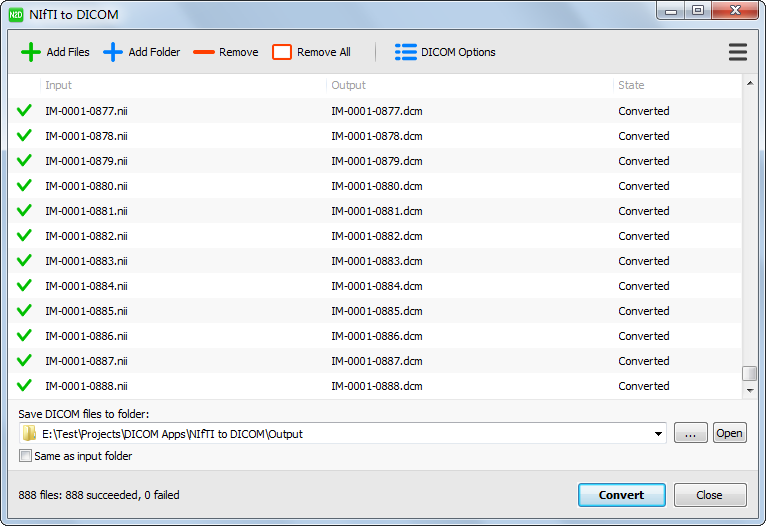Image resolution: width=766 pixels, height=526 pixels.
Task: Expand the output folder path dropdown
Action: coord(658,434)
